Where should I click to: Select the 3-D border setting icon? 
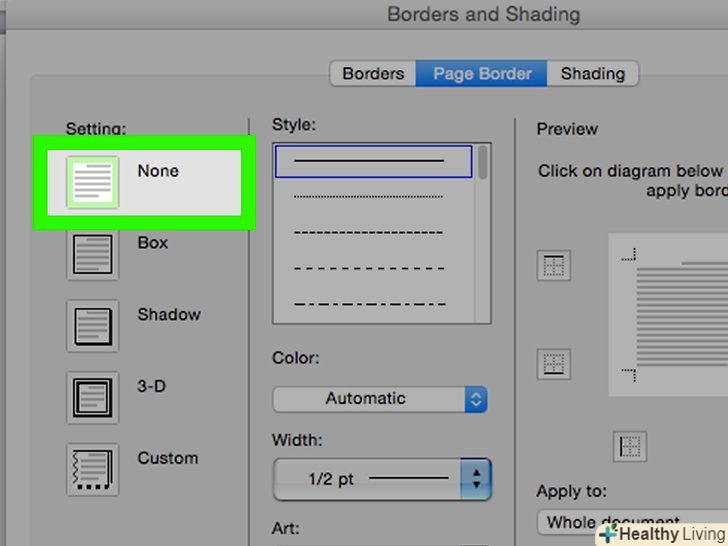[x=92, y=398]
